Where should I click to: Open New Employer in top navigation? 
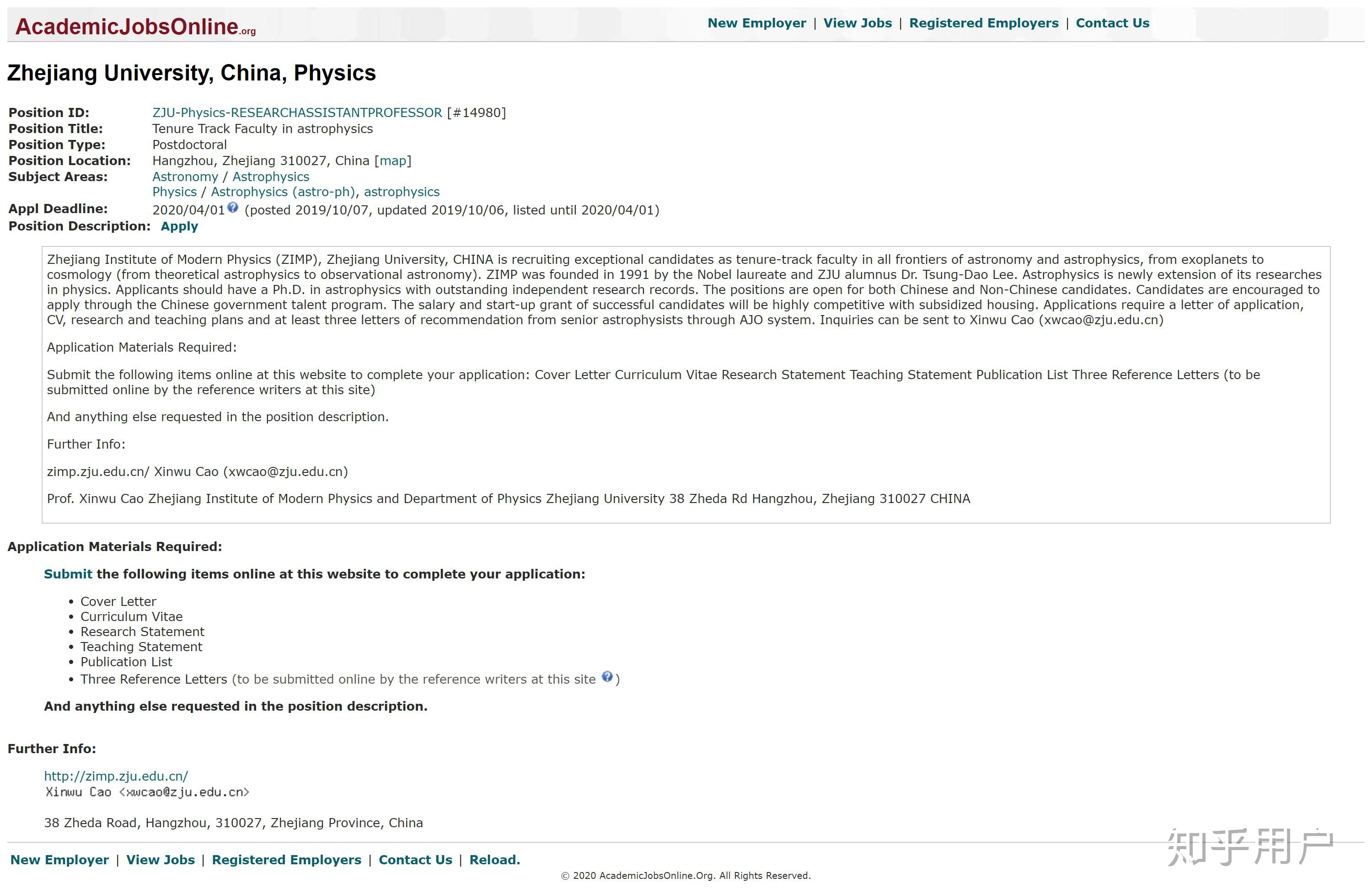point(756,23)
